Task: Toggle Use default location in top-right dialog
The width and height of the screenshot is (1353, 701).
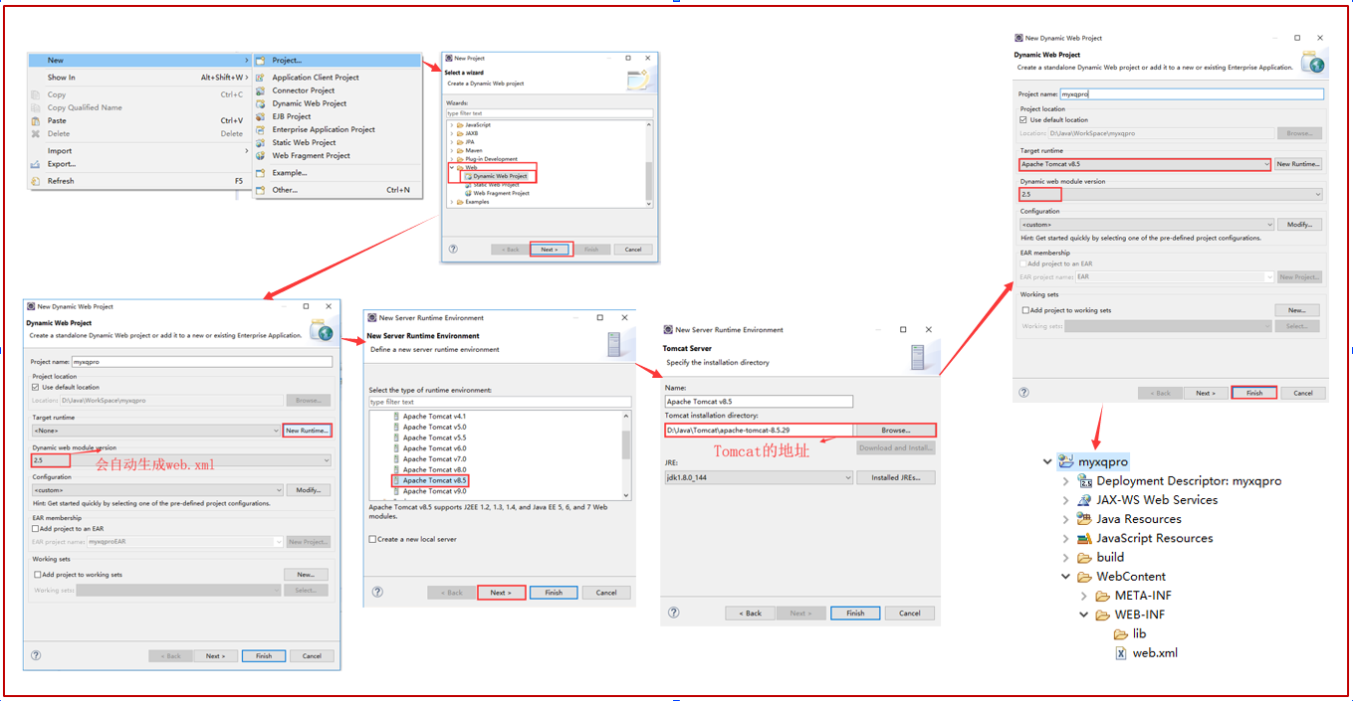Action: click(1023, 120)
